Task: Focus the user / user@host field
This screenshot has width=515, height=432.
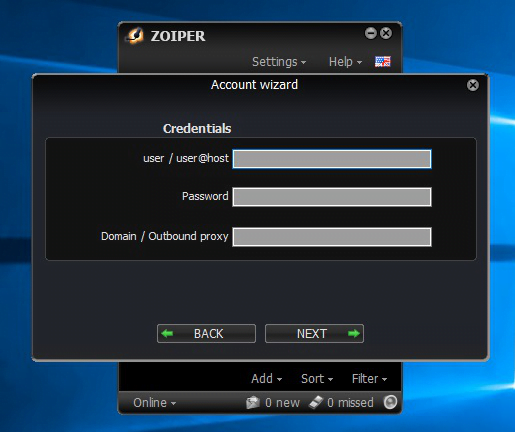Action: (332, 159)
